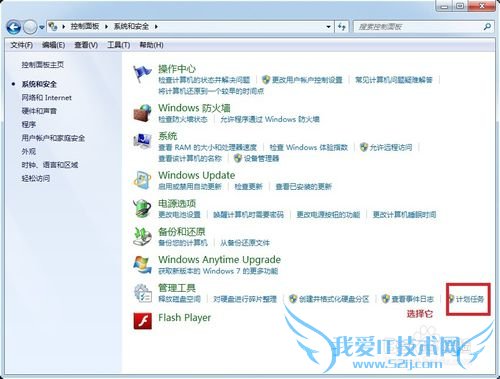Open 网络和 Internet category
The width and height of the screenshot is (500, 379).
[47, 98]
